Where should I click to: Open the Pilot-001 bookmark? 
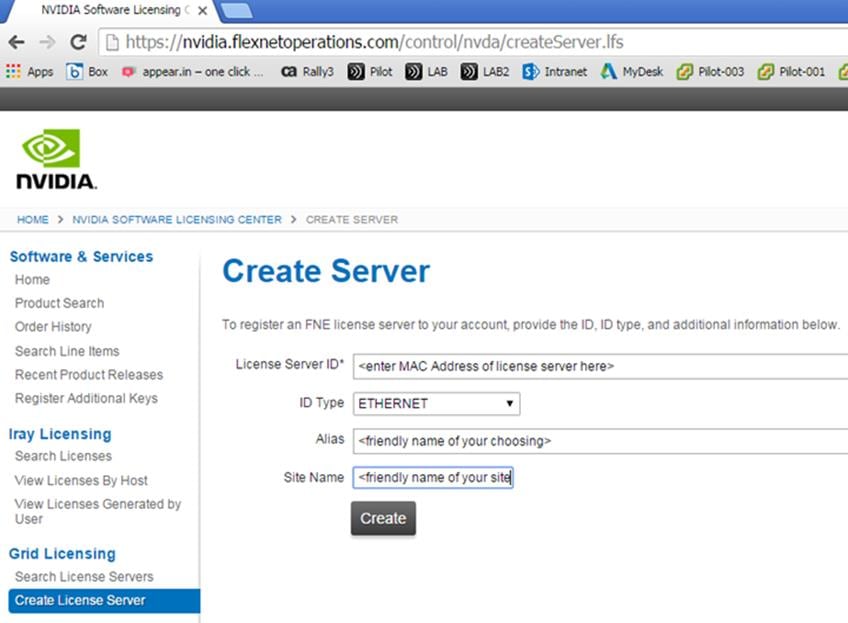791,71
